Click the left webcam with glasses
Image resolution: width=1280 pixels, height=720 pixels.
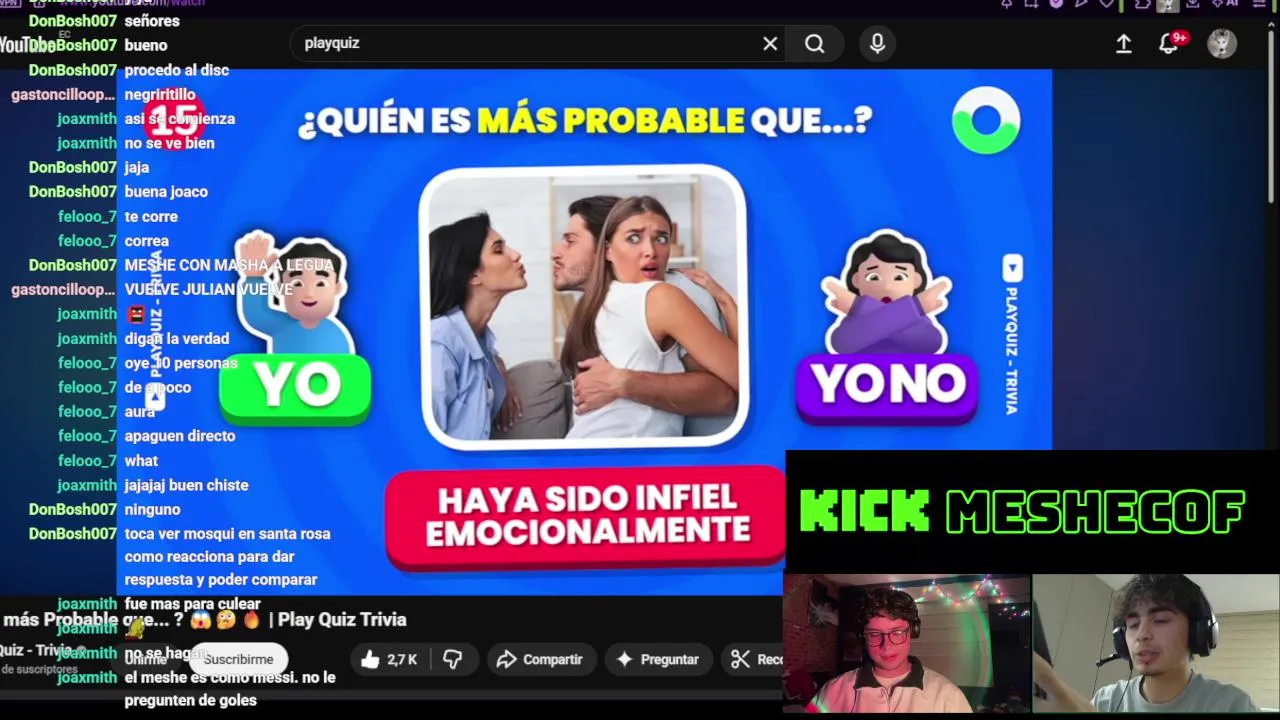coord(907,643)
